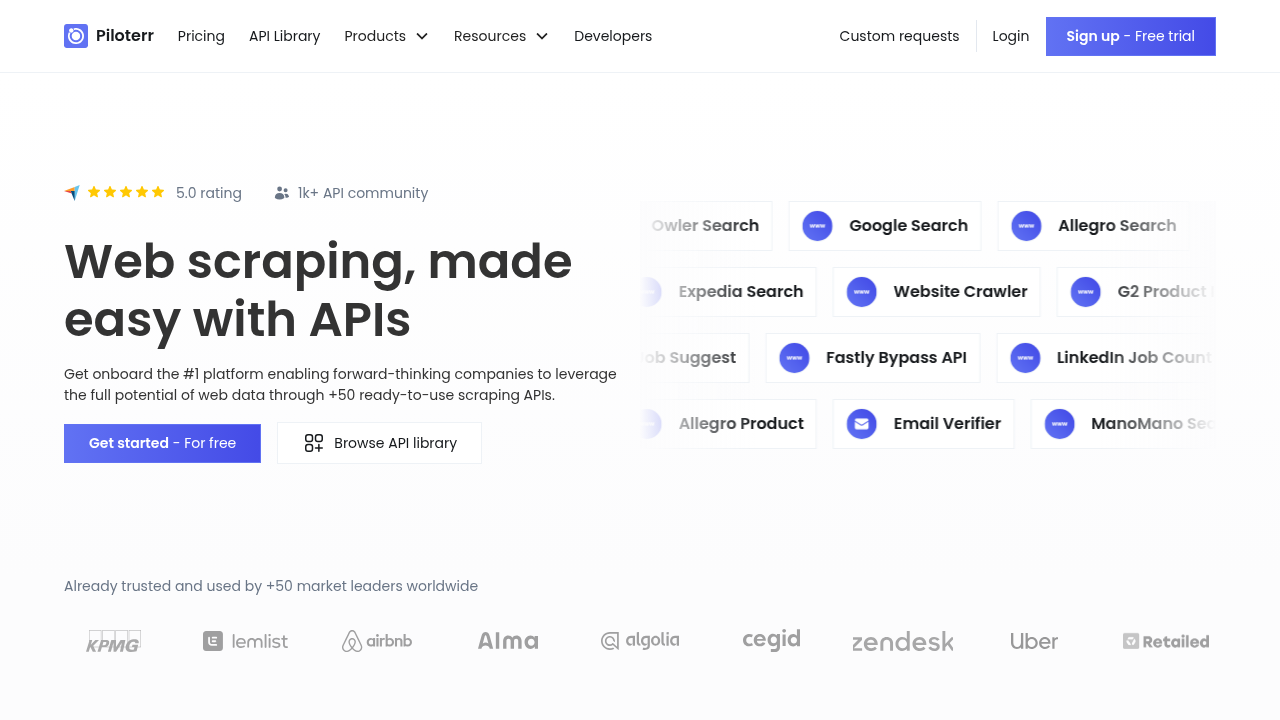Click the Allegro Search API icon
Viewport: 1280px width, 720px height.
pos(1026,226)
